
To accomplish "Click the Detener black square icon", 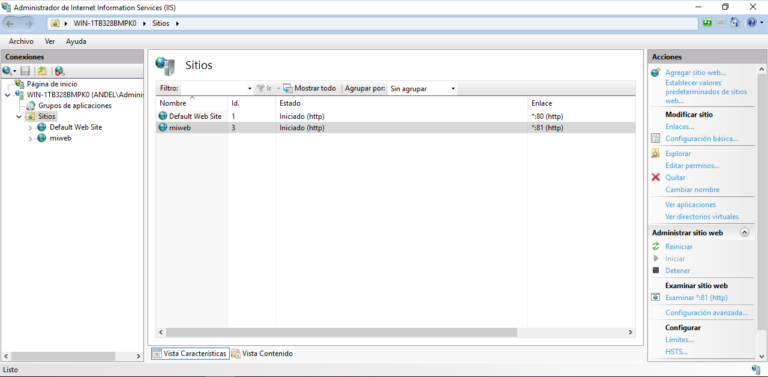I will pos(656,270).
